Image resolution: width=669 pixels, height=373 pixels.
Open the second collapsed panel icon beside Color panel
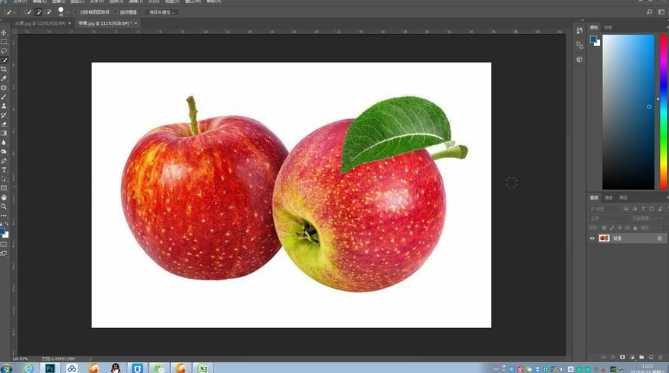[x=579, y=45]
